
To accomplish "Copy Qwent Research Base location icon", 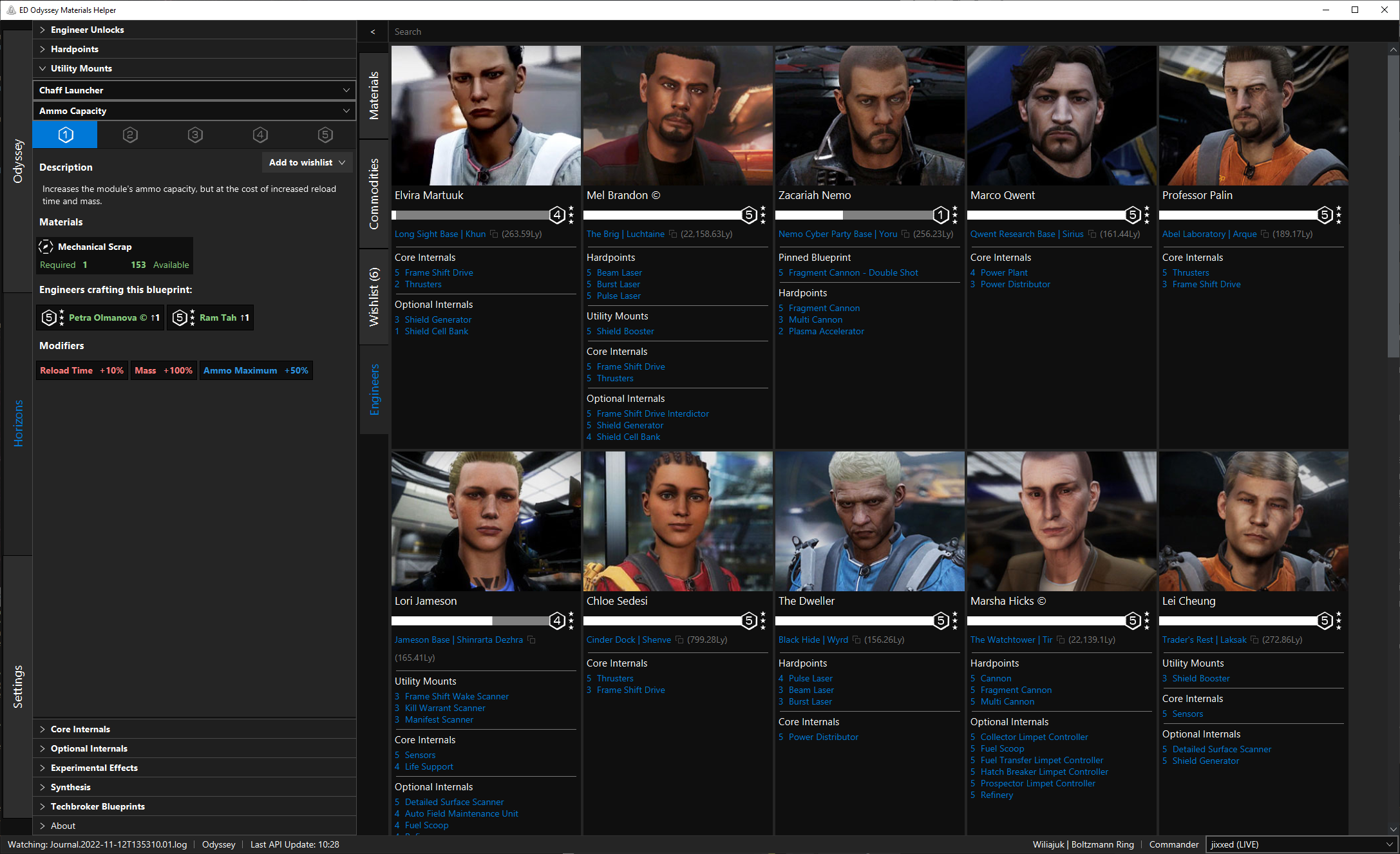I will click(x=1092, y=234).
